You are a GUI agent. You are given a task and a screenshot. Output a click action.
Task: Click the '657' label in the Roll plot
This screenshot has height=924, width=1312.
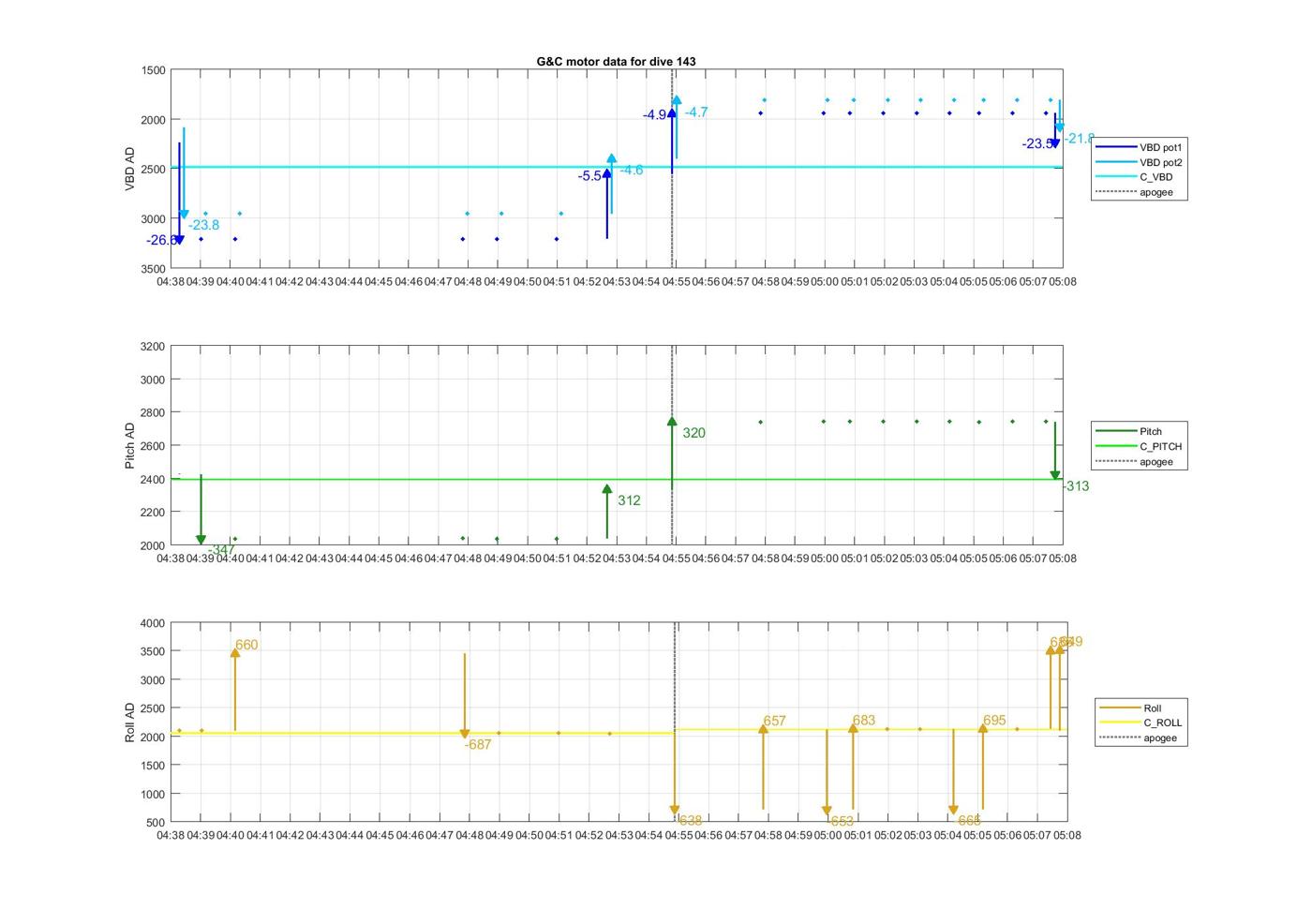click(x=774, y=722)
